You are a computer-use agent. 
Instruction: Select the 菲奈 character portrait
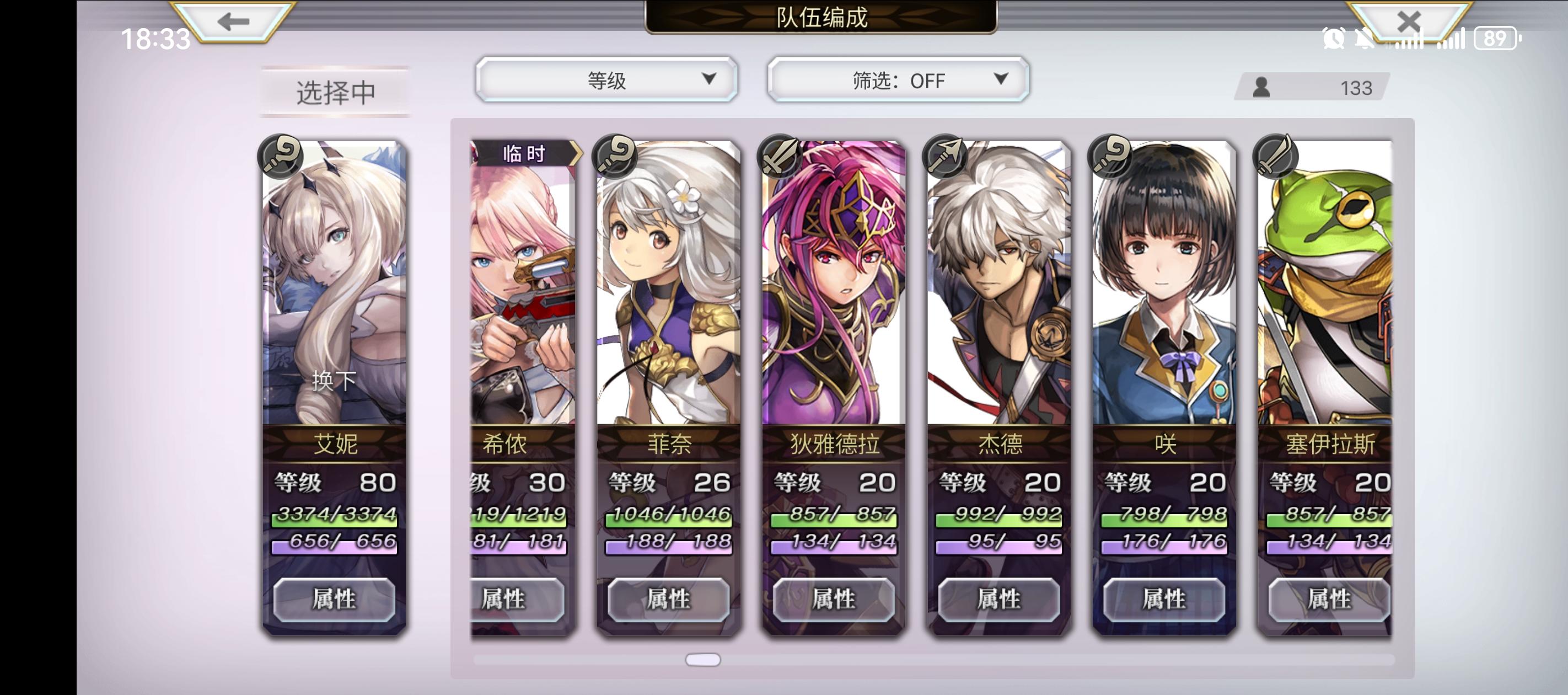coord(668,283)
